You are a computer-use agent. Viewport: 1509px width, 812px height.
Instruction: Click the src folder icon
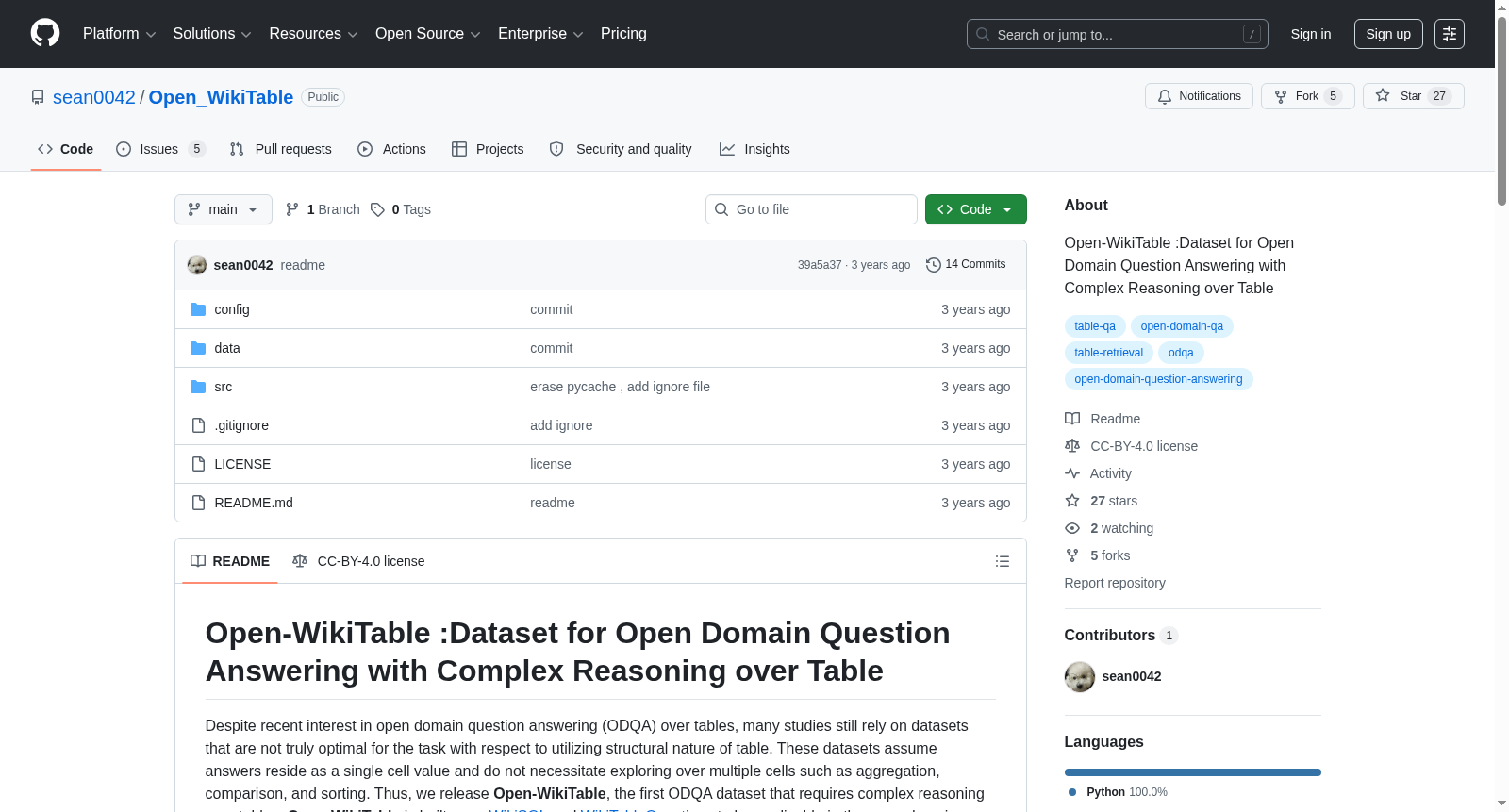(198, 387)
